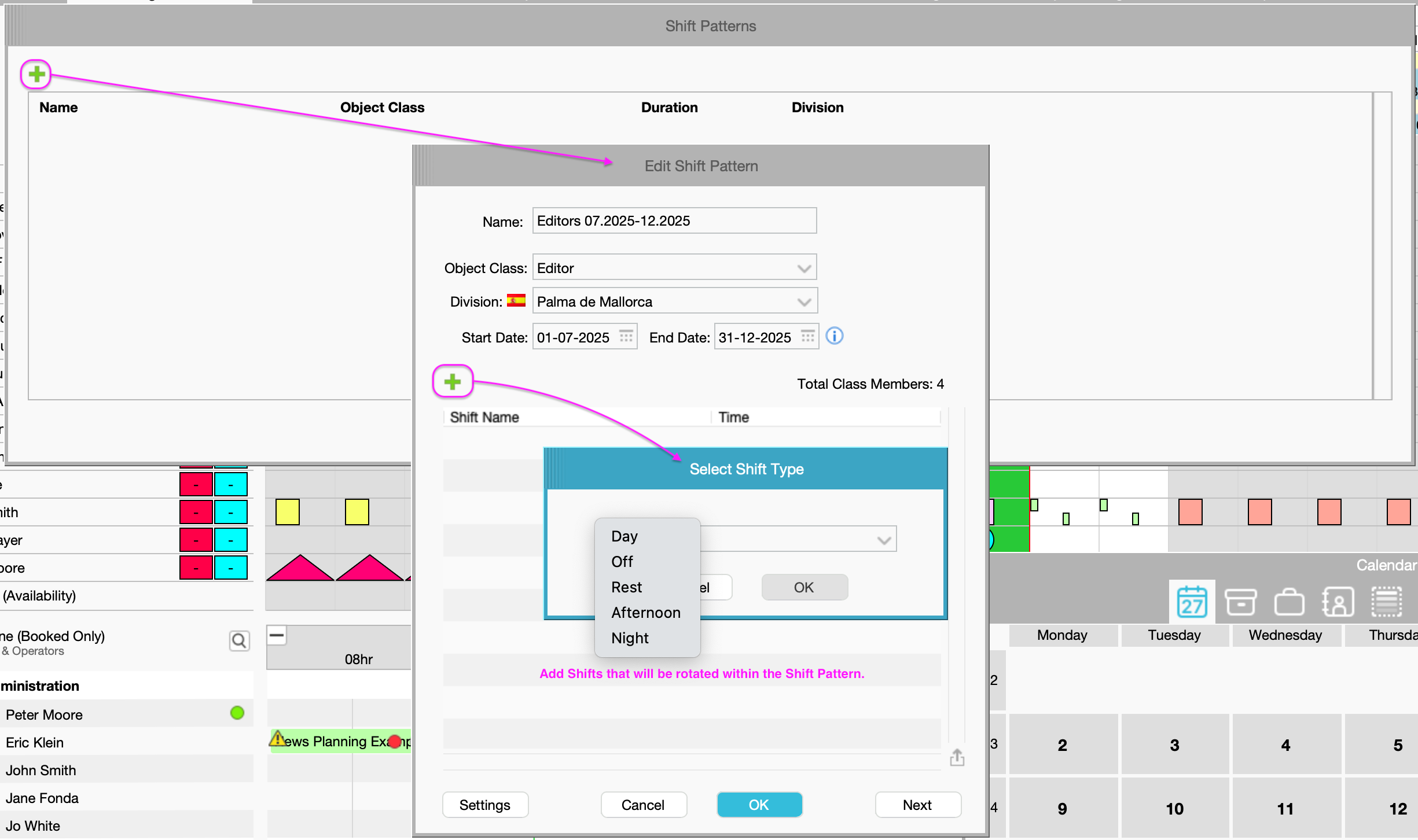Screen dimensions: 1418x840
Task: Click the contacts address book icon
Action: (1338, 602)
